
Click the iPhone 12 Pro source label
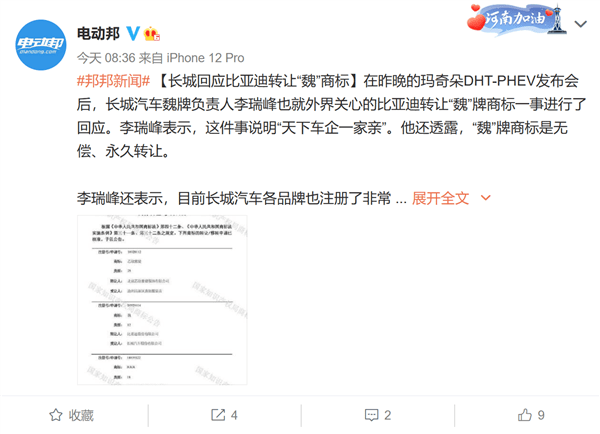[205, 58]
